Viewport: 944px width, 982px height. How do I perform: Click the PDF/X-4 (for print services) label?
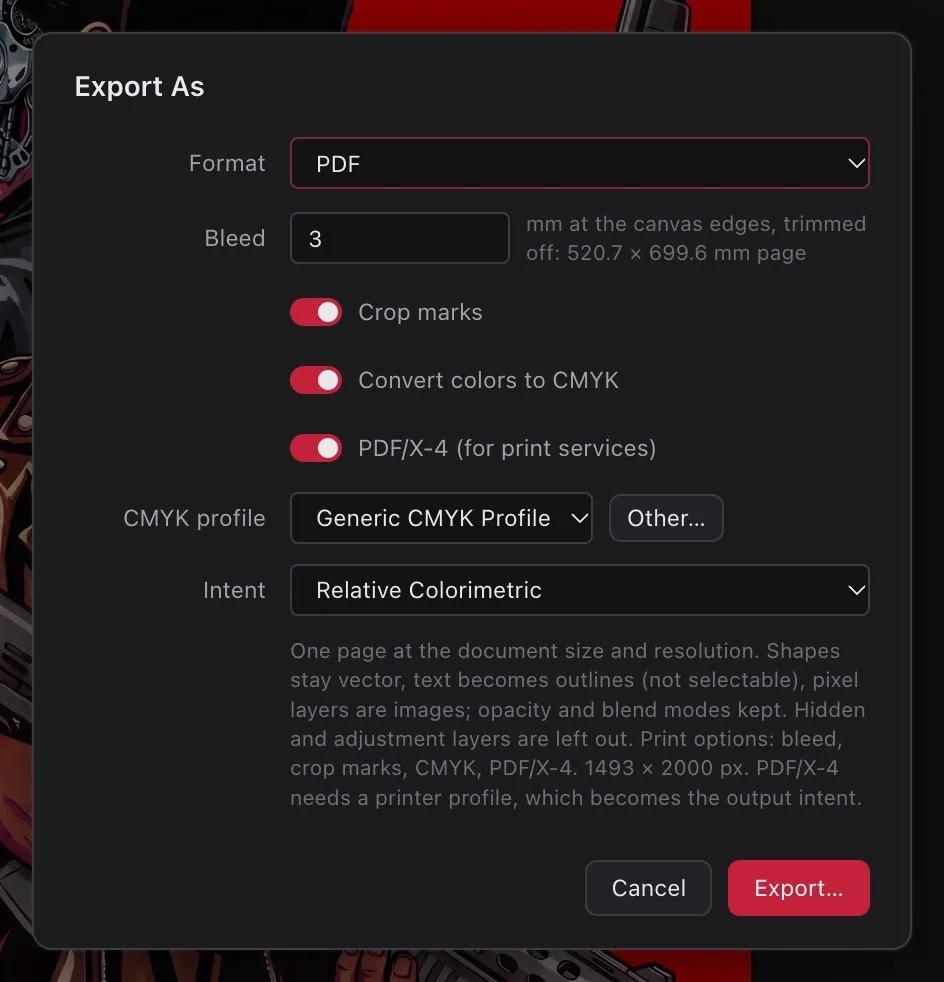click(x=507, y=448)
